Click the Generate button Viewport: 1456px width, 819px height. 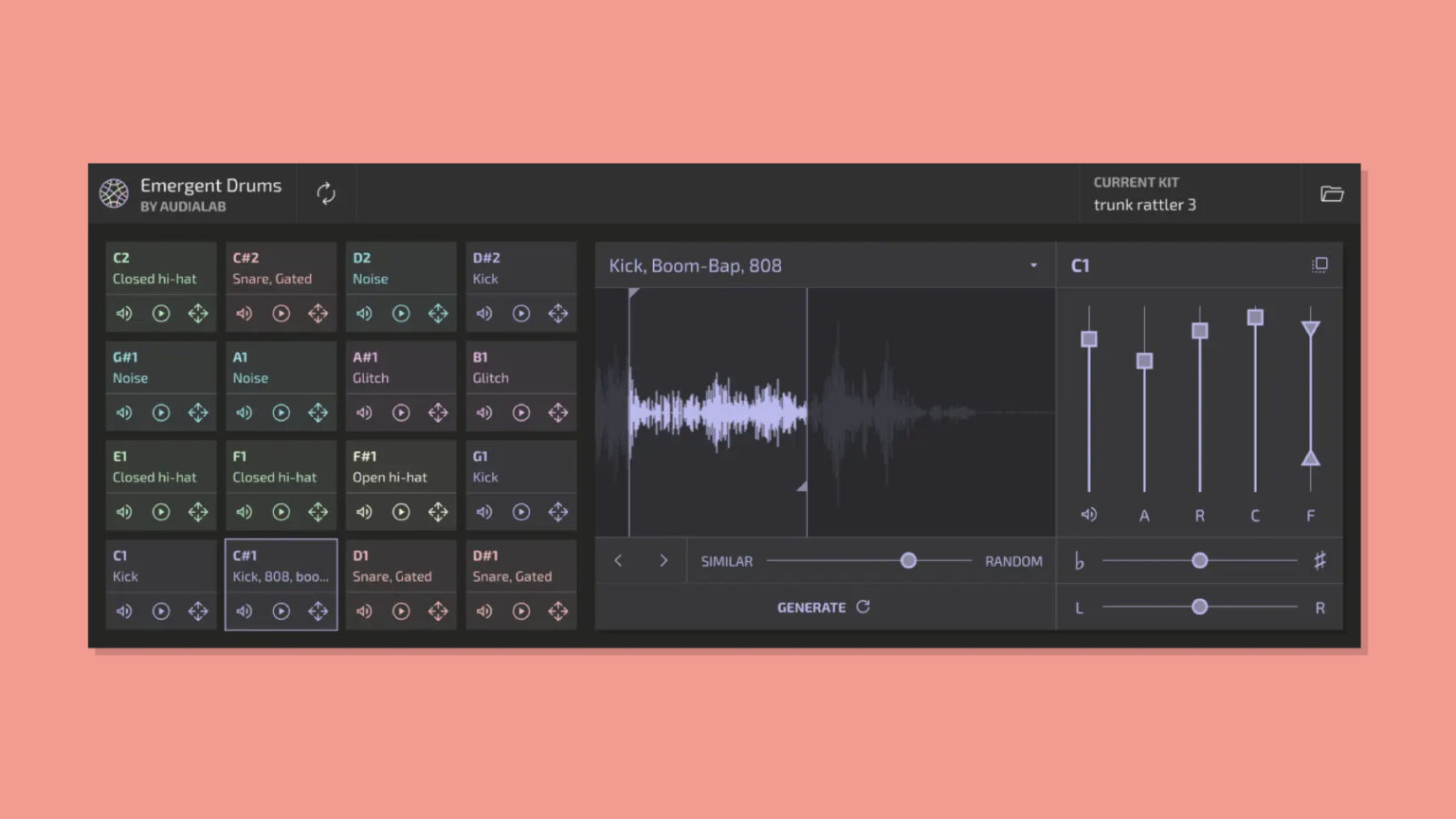(824, 608)
